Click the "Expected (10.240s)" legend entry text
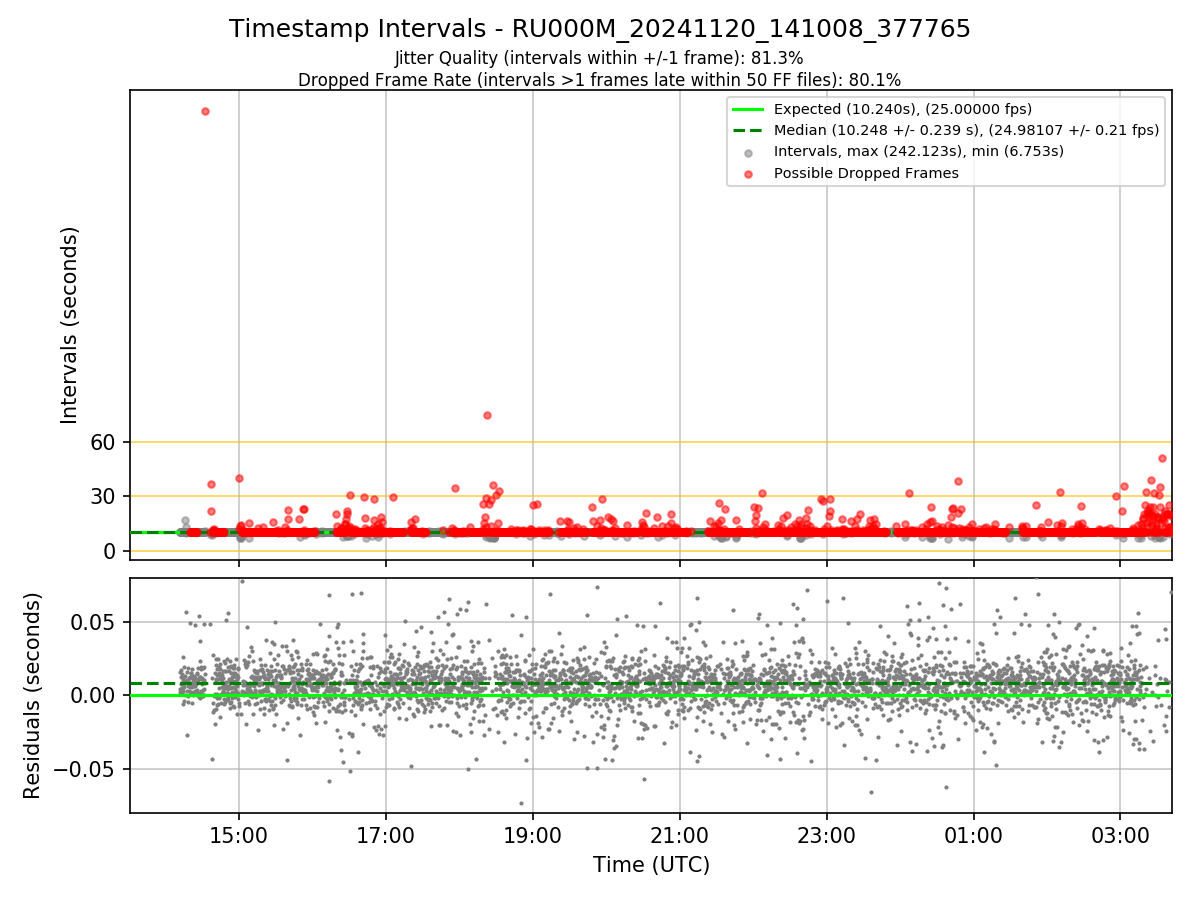The height and width of the screenshot is (900, 1200). pos(903,109)
